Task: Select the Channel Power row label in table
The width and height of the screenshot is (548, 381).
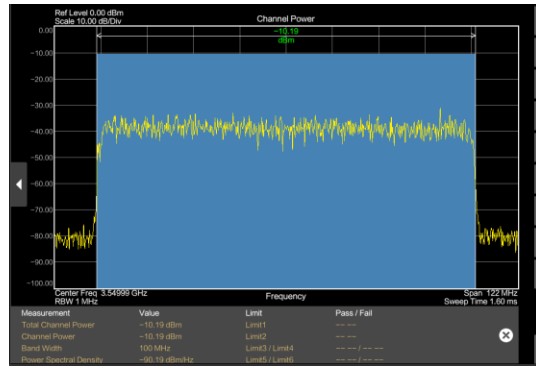Action: 48,336
